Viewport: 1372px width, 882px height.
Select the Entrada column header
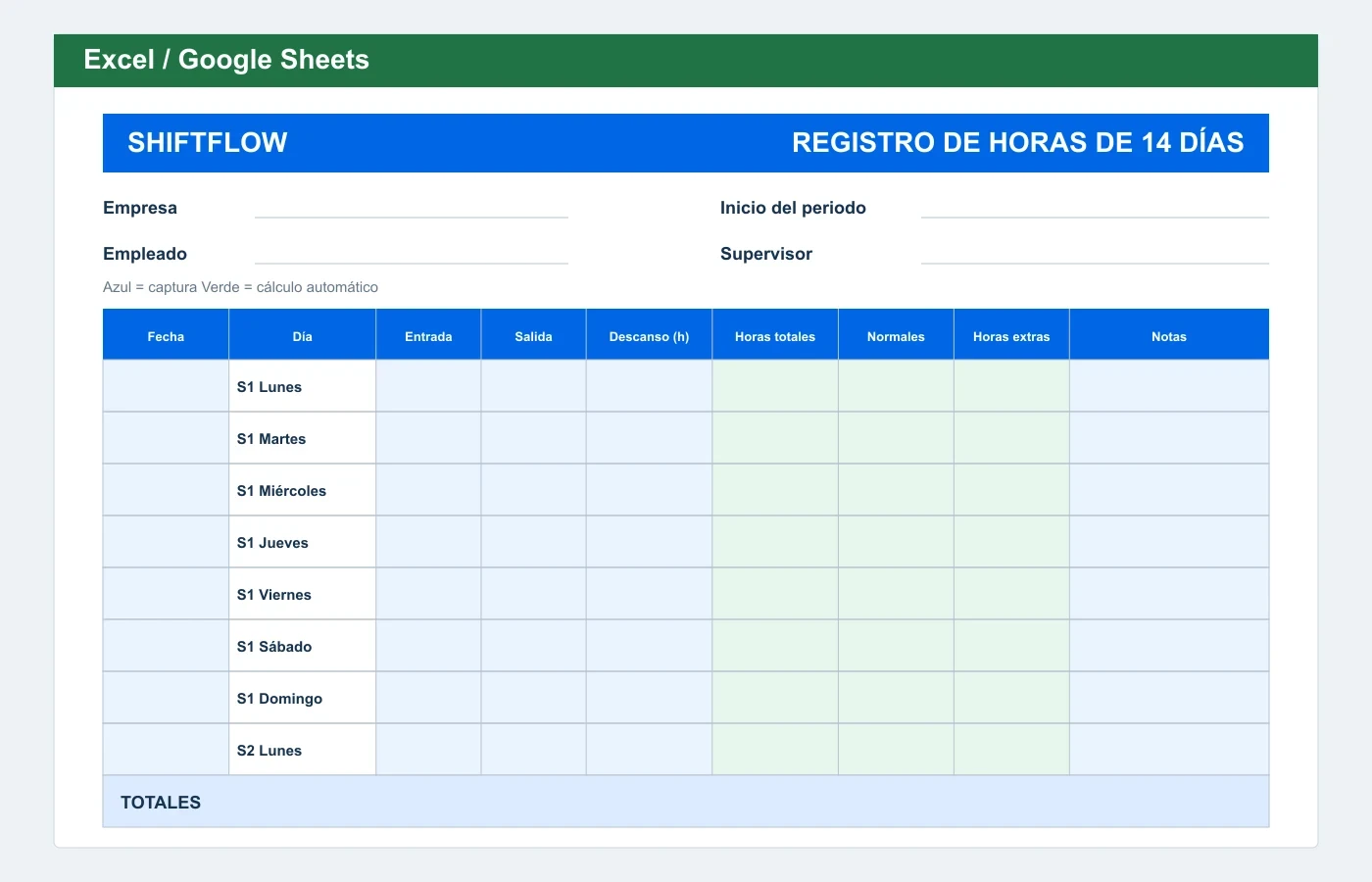428,335
